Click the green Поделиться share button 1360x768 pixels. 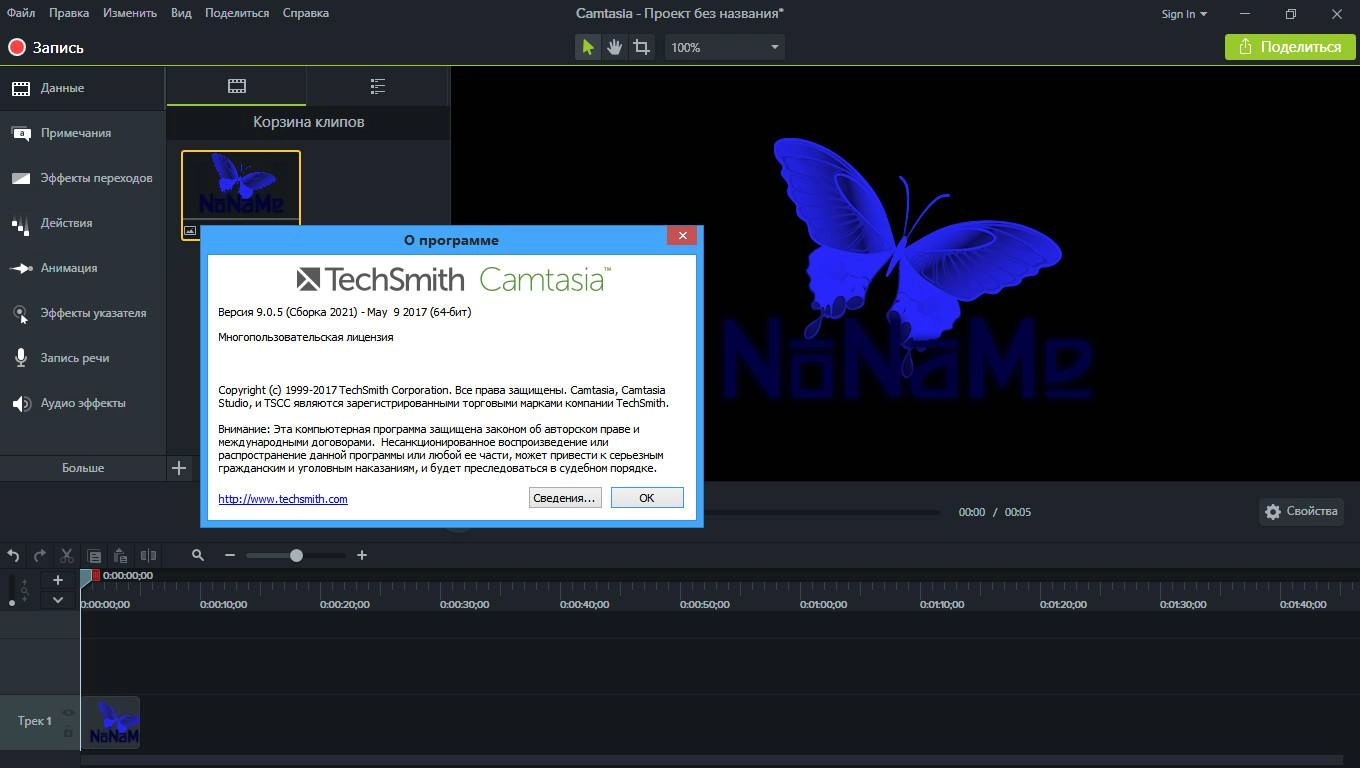coord(1290,47)
